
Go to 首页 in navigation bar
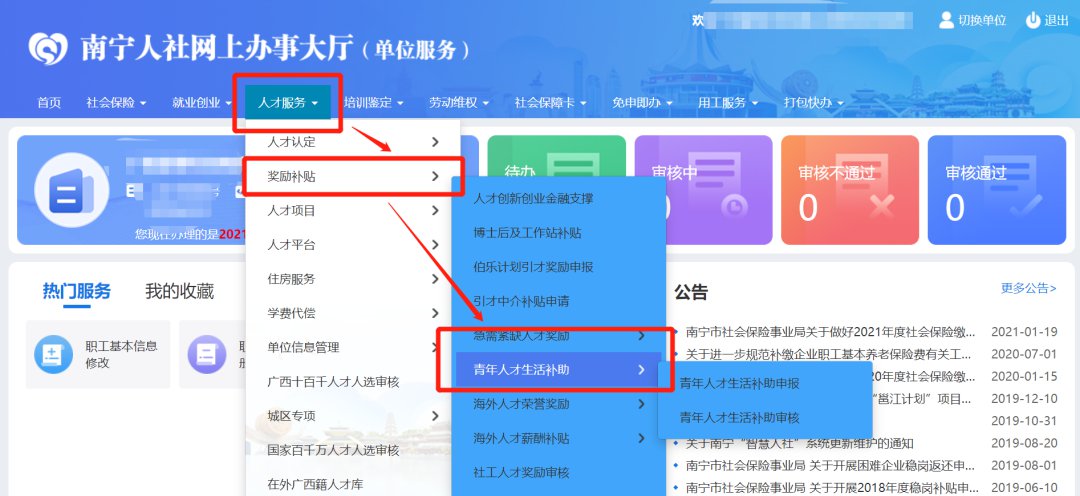pyautogui.click(x=49, y=103)
